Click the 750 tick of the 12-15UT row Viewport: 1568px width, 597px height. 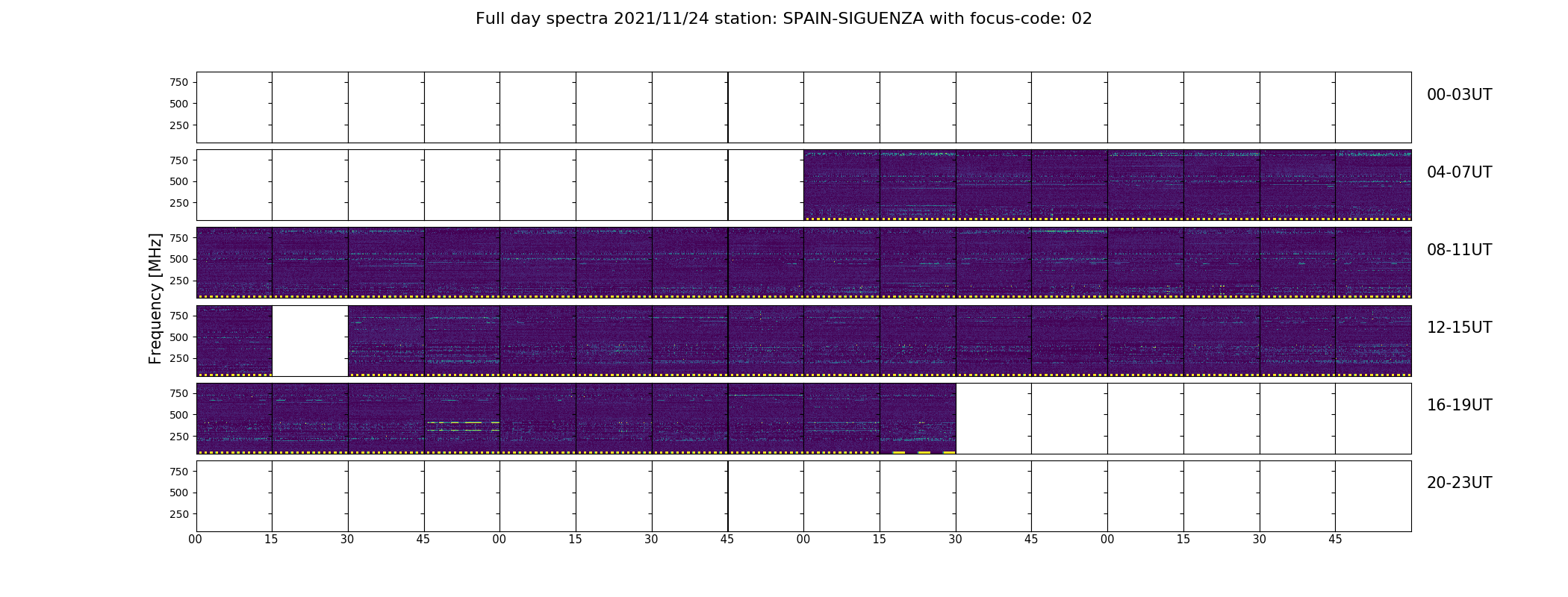(179, 316)
